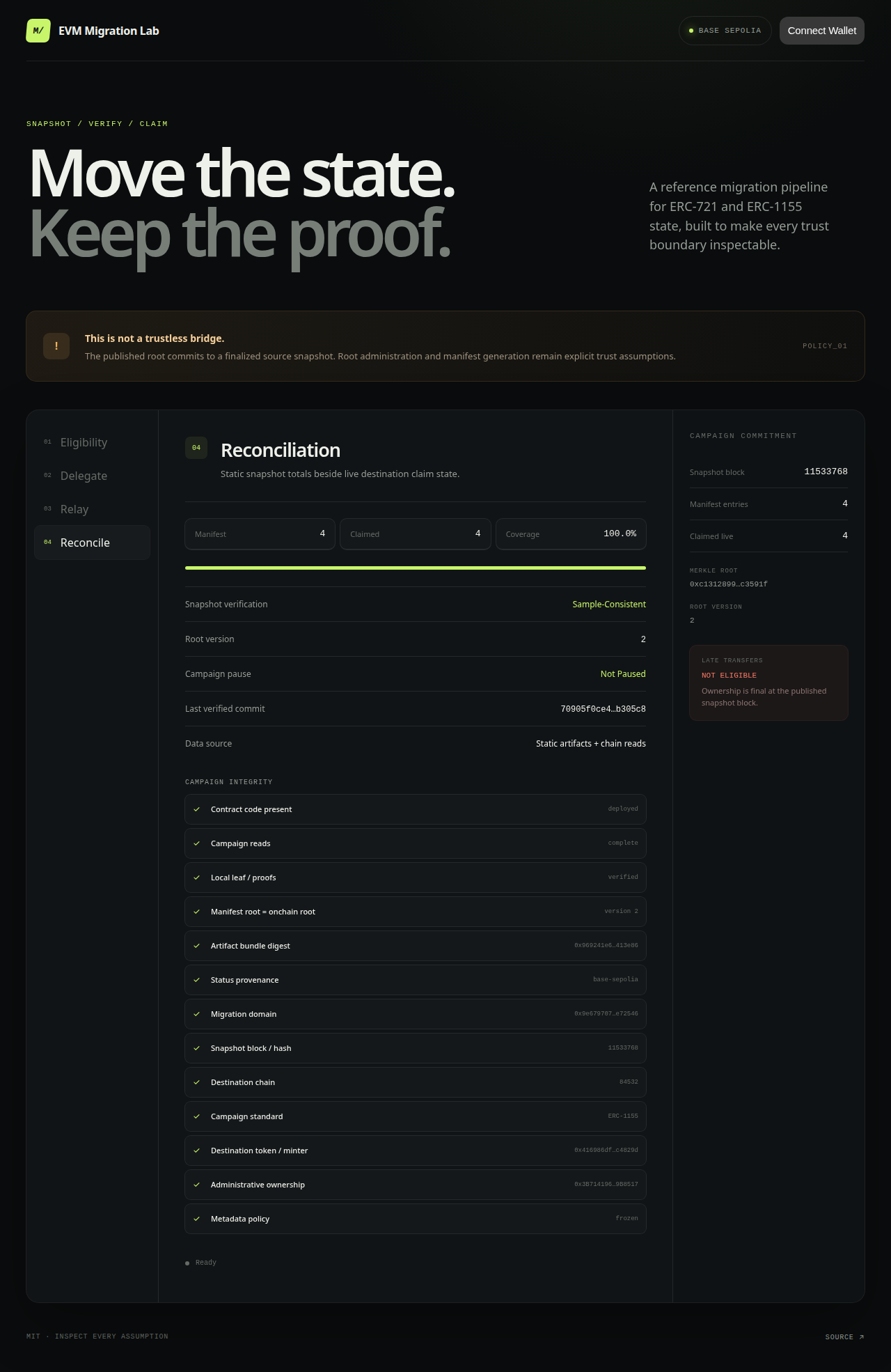This screenshot has width=891, height=1372.
Task: Click the Coverage 100.0% stat card
Action: (x=571, y=534)
